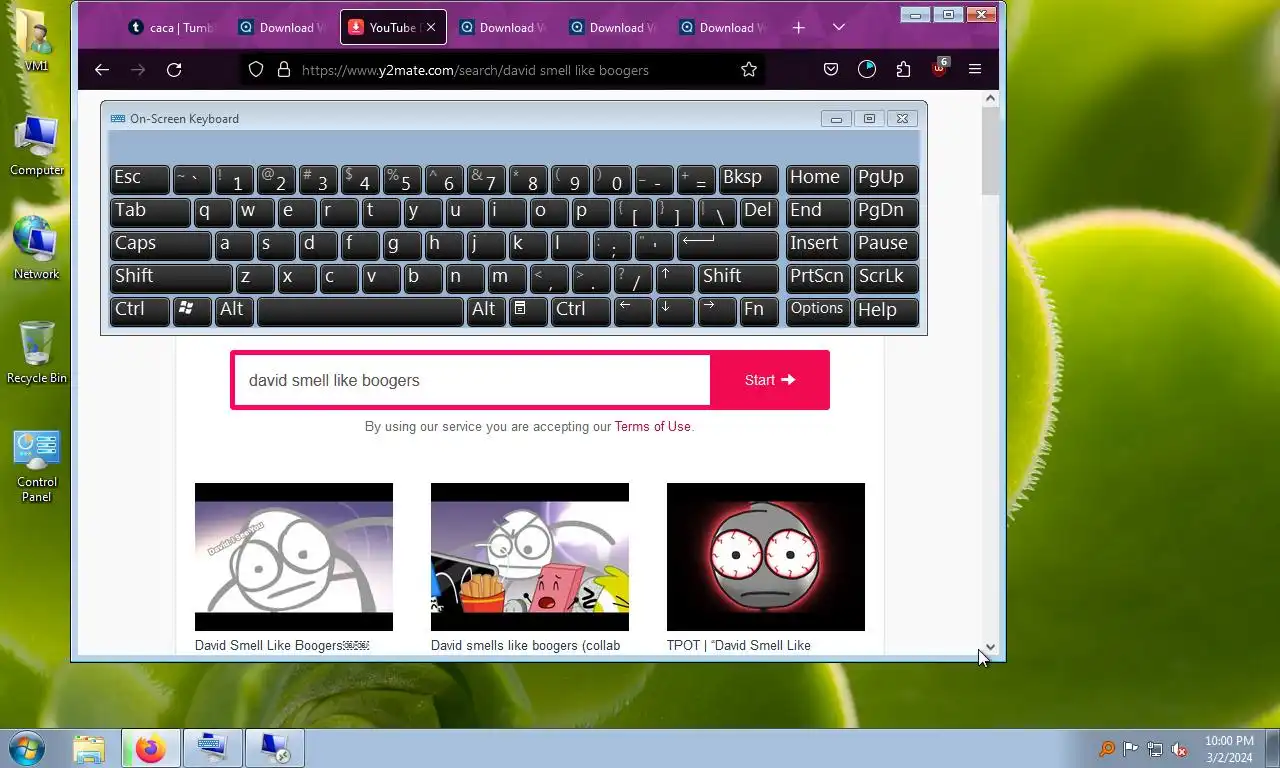Screen dimensions: 1280x768
Task: Tap the Windows logo key
Action: tap(192, 311)
